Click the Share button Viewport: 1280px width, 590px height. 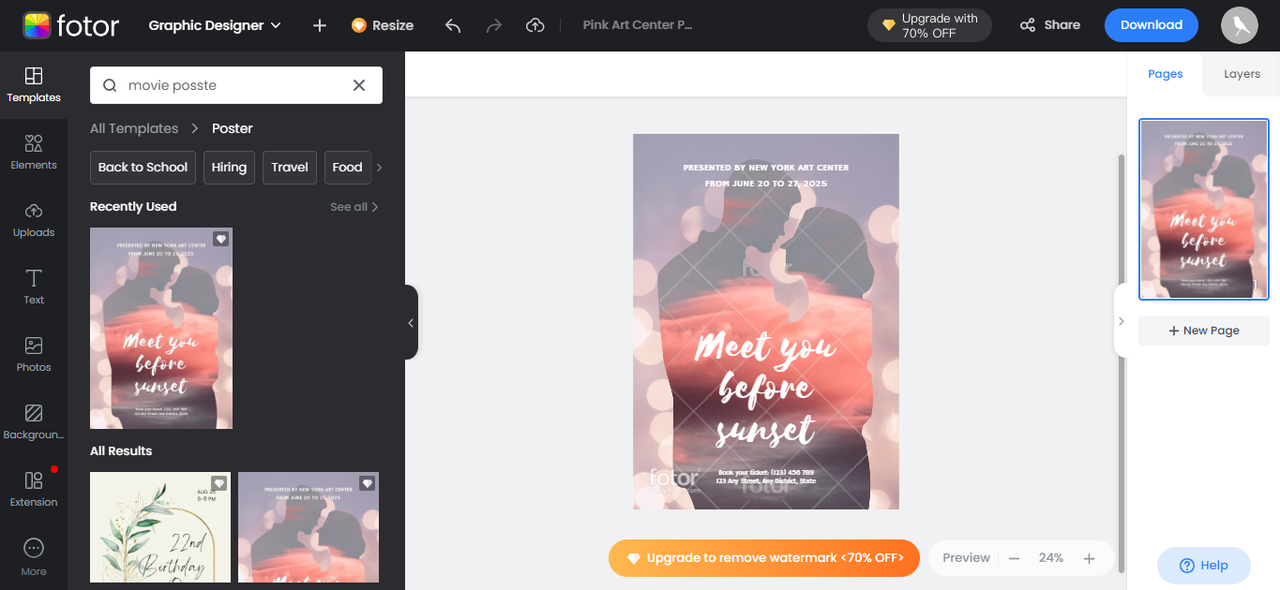click(1050, 25)
